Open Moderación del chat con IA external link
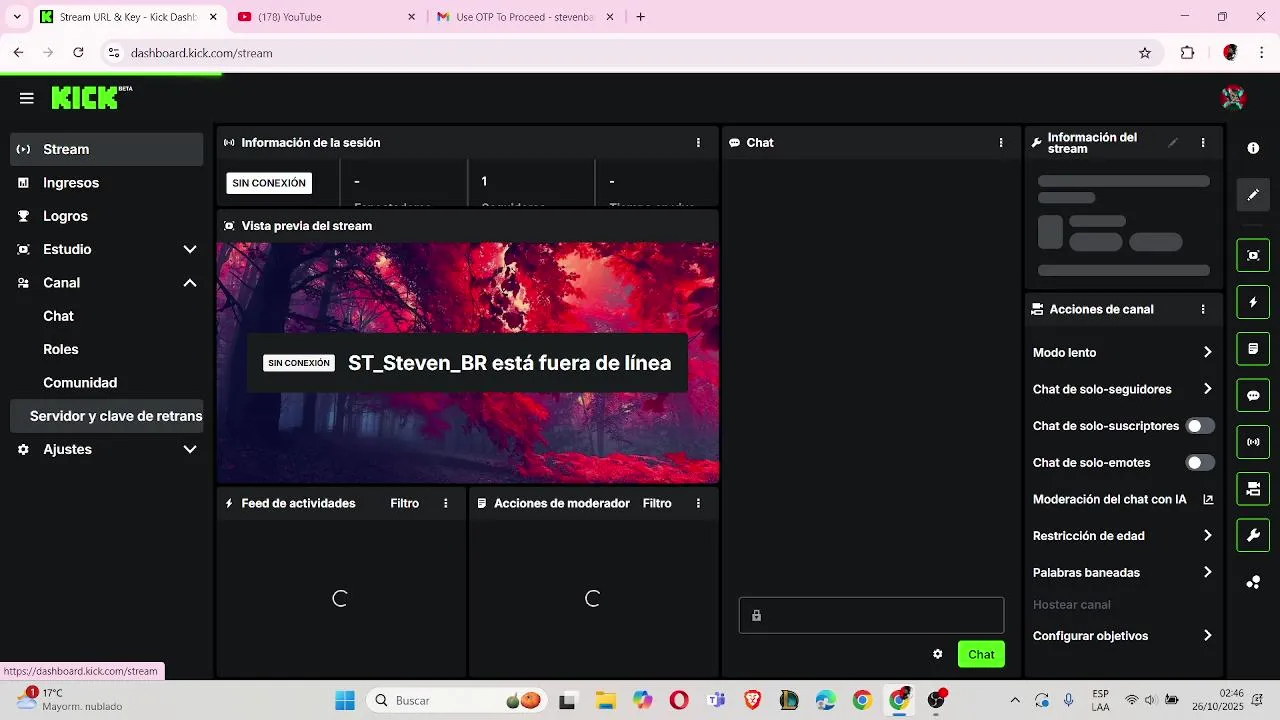 click(x=1208, y=499)
